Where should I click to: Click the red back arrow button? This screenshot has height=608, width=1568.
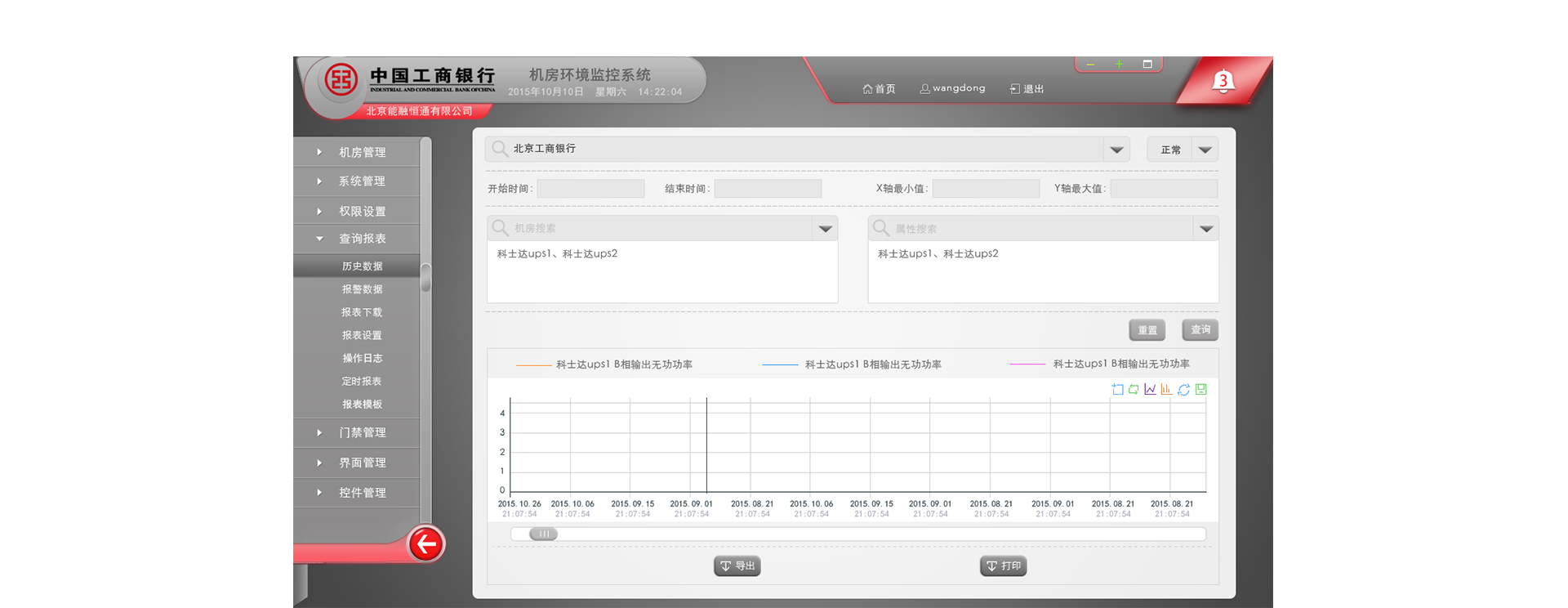pyautogui.click(x=425, y=544)
